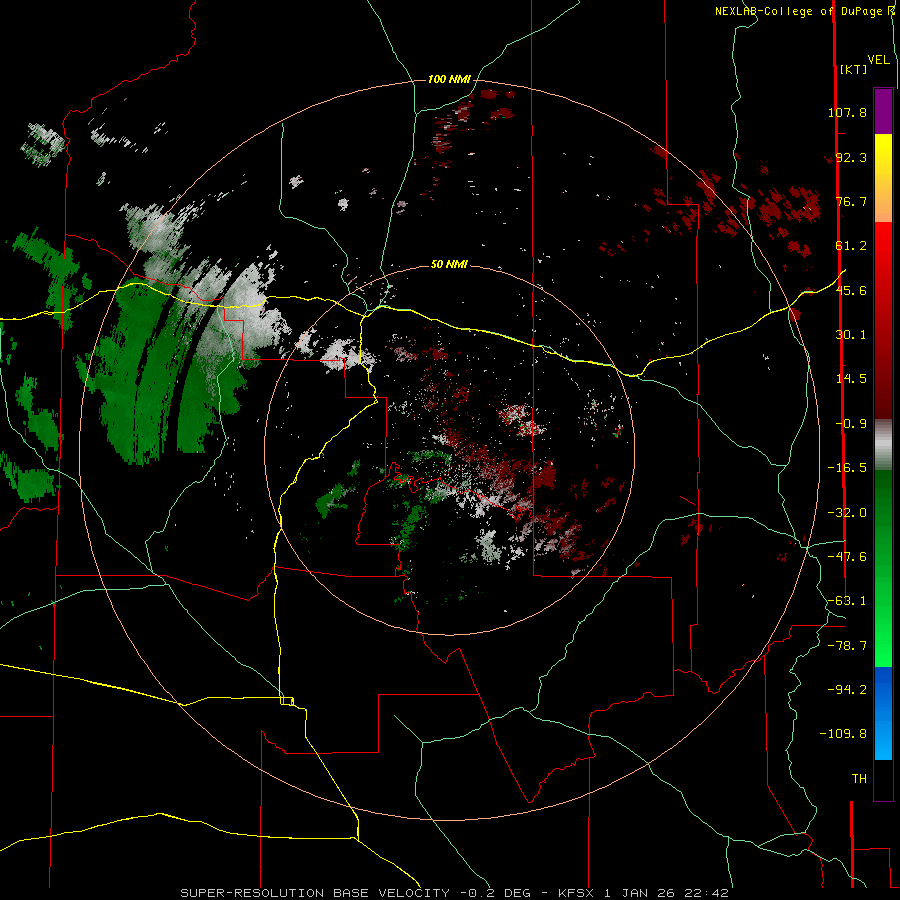Screen dimensions: 900x900
Task: Click the TH label beside the color scale
Action: 859,779
